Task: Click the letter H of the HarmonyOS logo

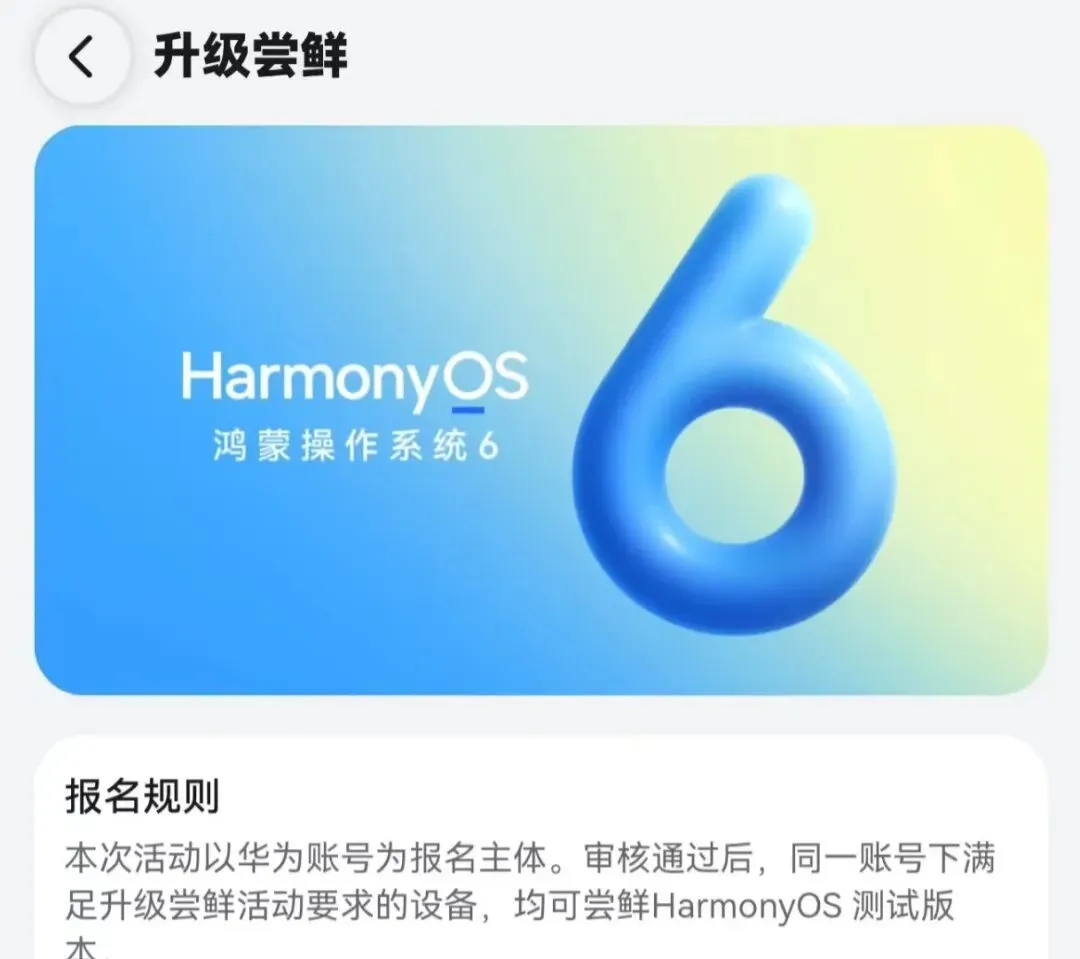Action: tap(200, 376)
